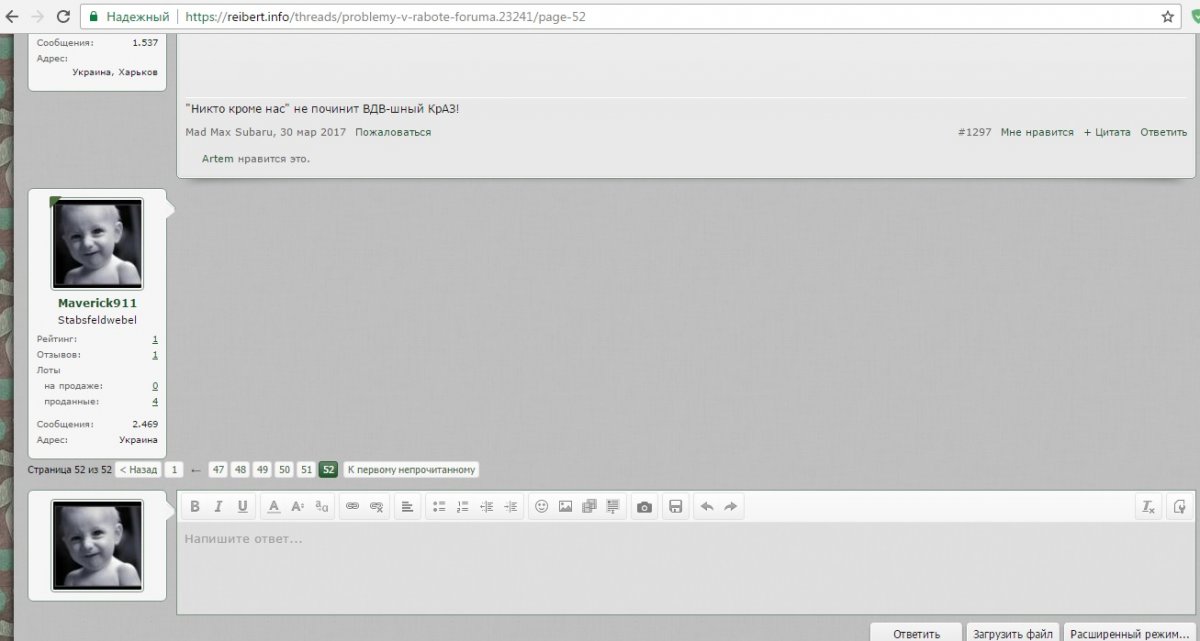Open text alignment options
This screenshot has width=1200, height=641.
pos(407,507)
